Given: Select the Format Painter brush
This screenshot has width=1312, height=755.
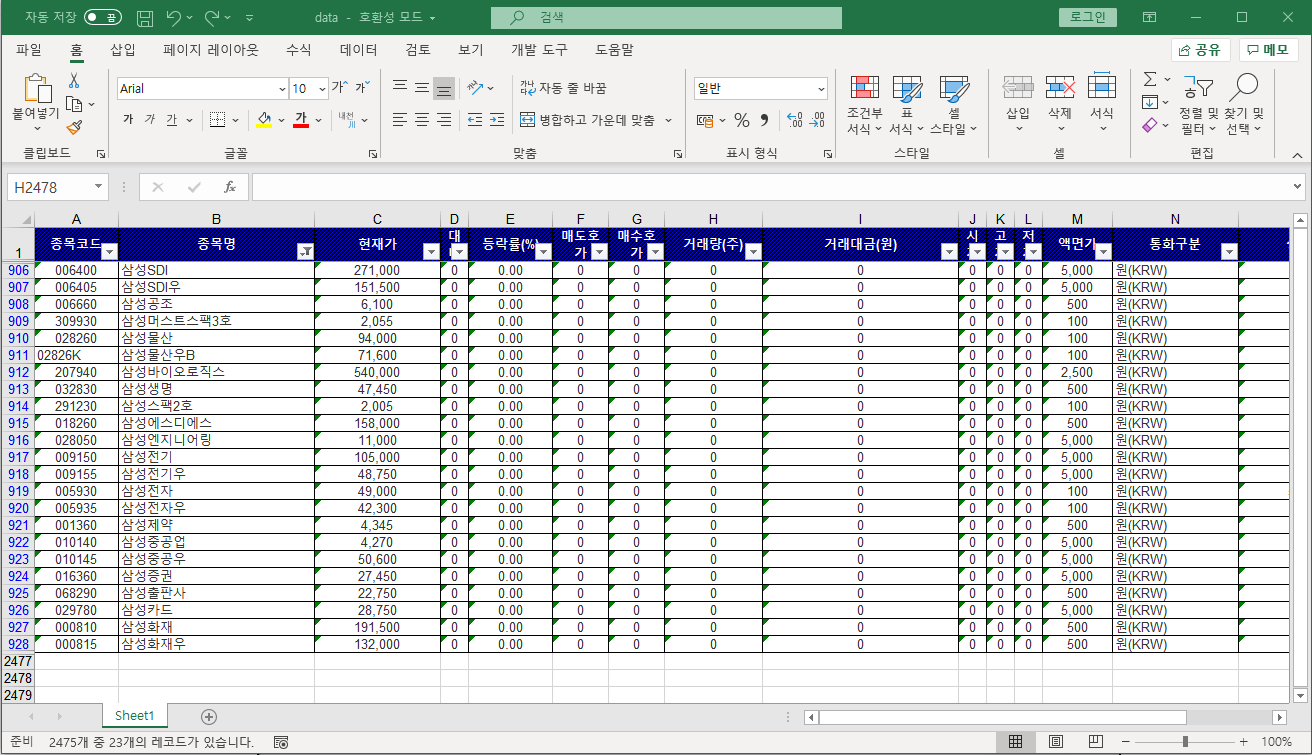Looking at the screenshot, I should [x=74, y=127].
